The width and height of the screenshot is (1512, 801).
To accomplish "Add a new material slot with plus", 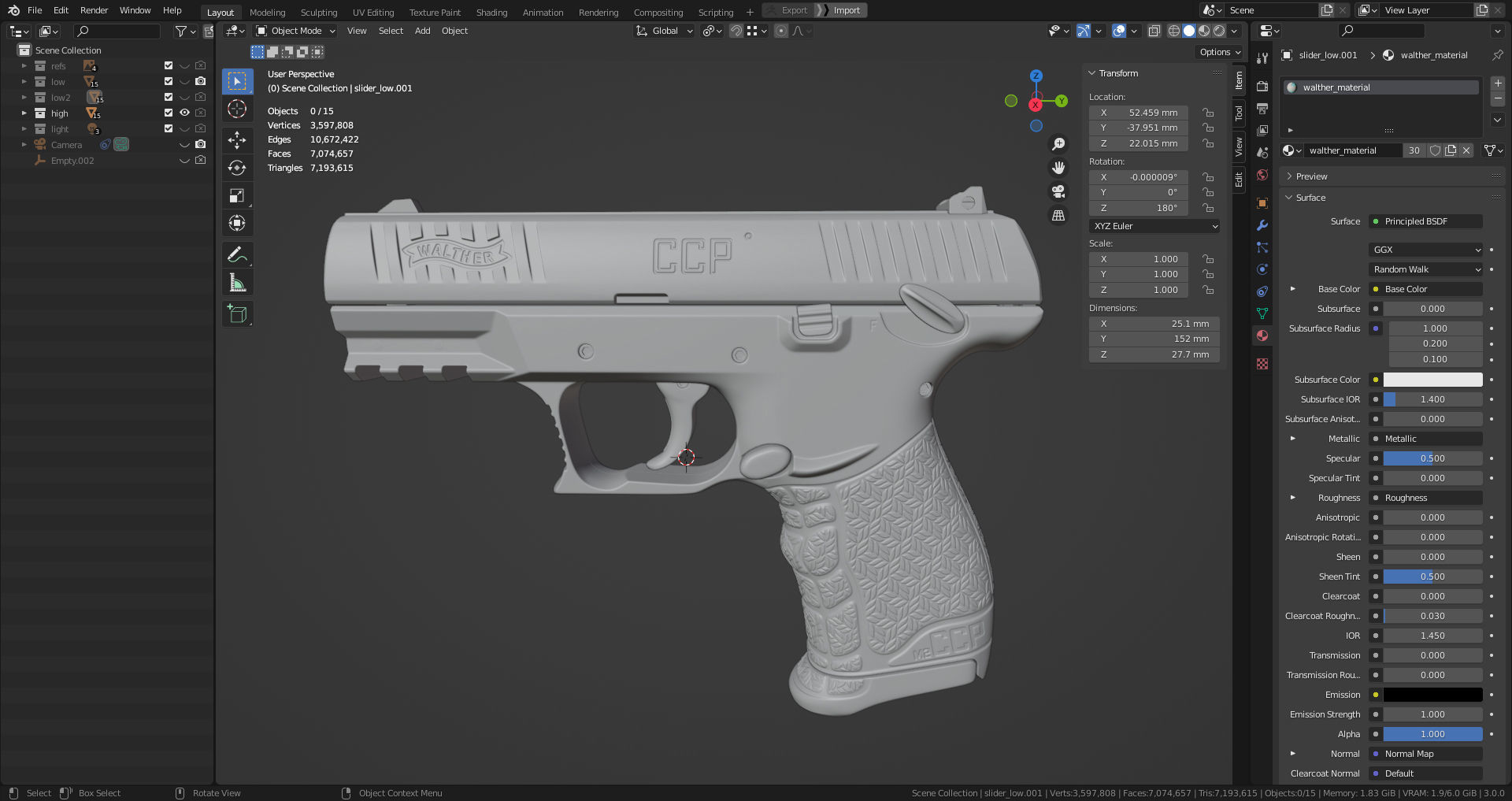I will click(x=1497, y=83).
